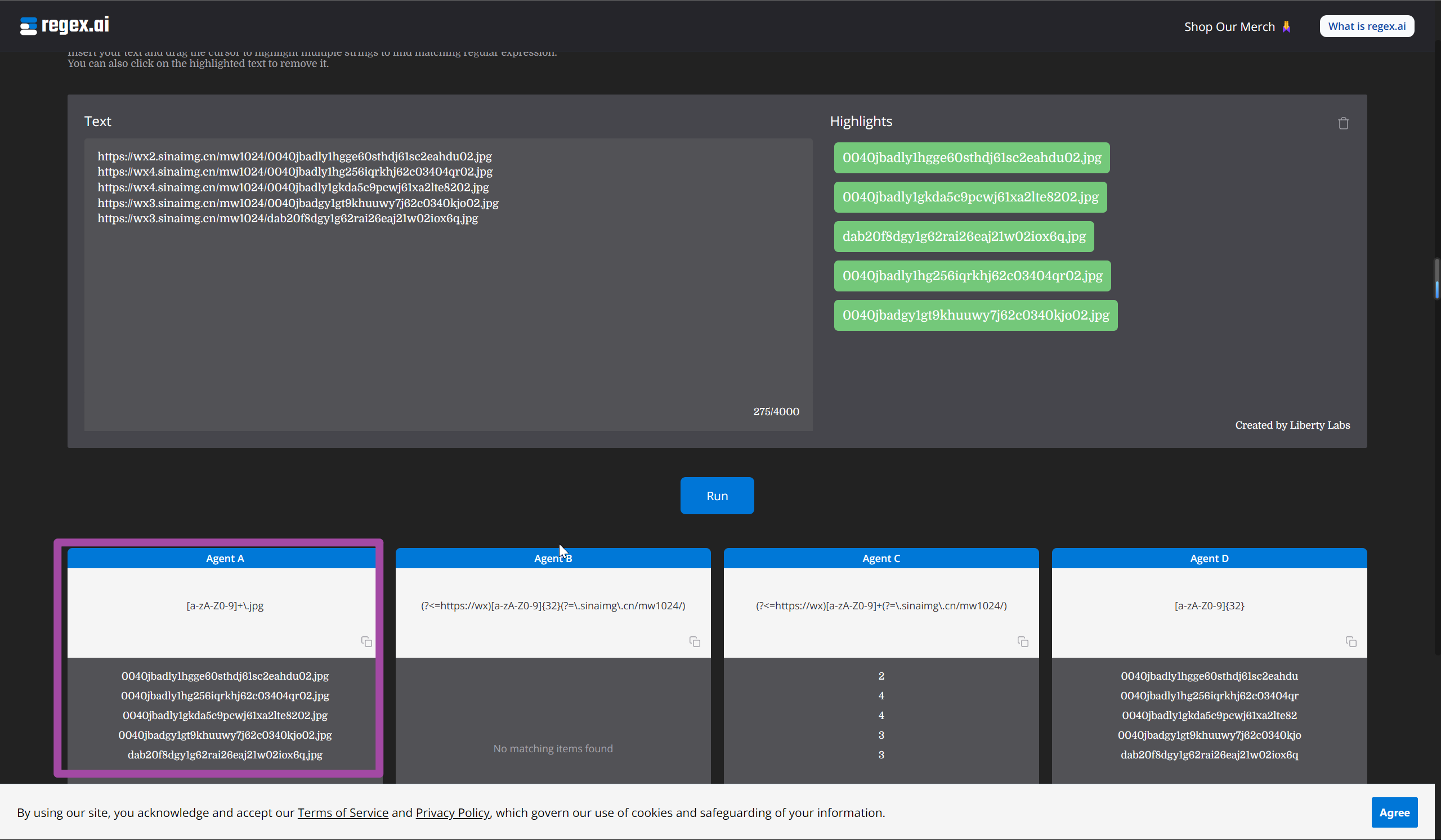
Task: Open the Shop Our Merch link
Action: [1237, 26]
